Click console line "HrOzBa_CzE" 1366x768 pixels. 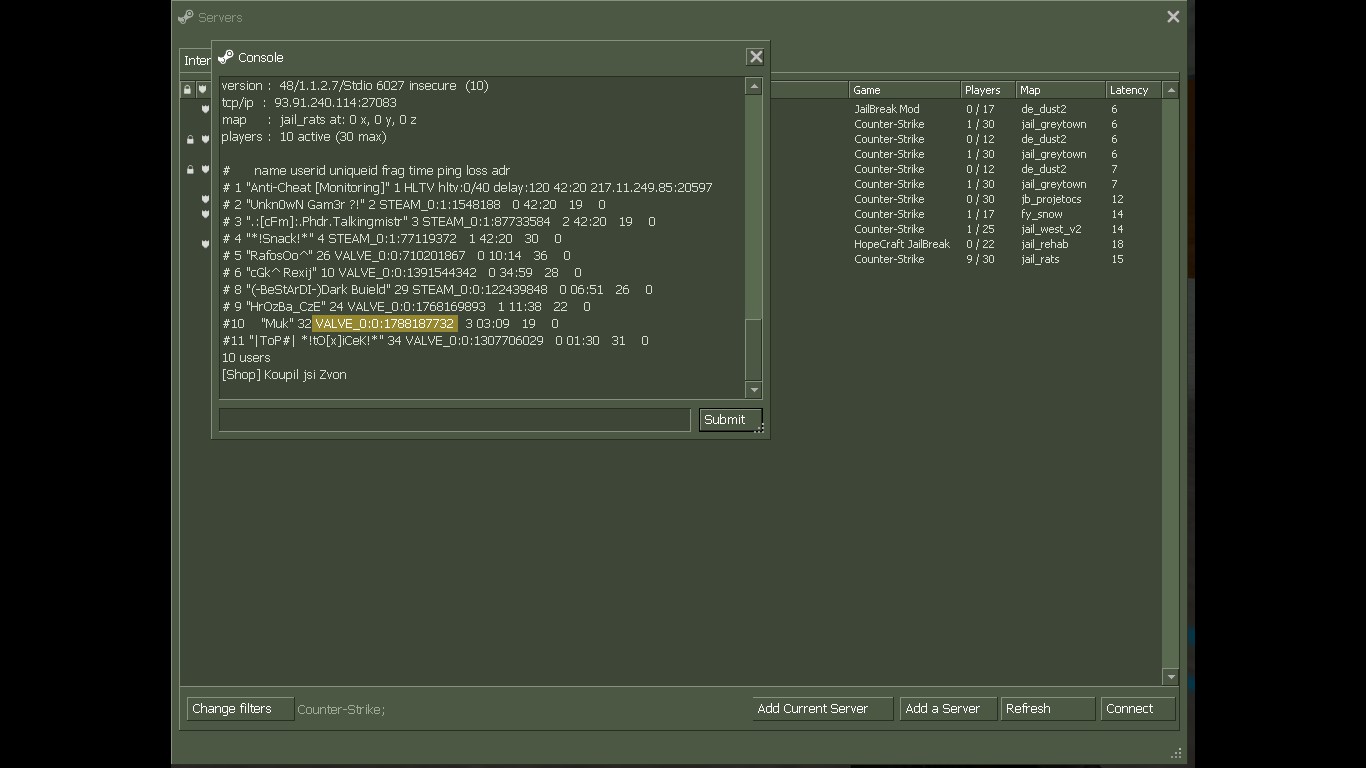[x=406, y=307]
